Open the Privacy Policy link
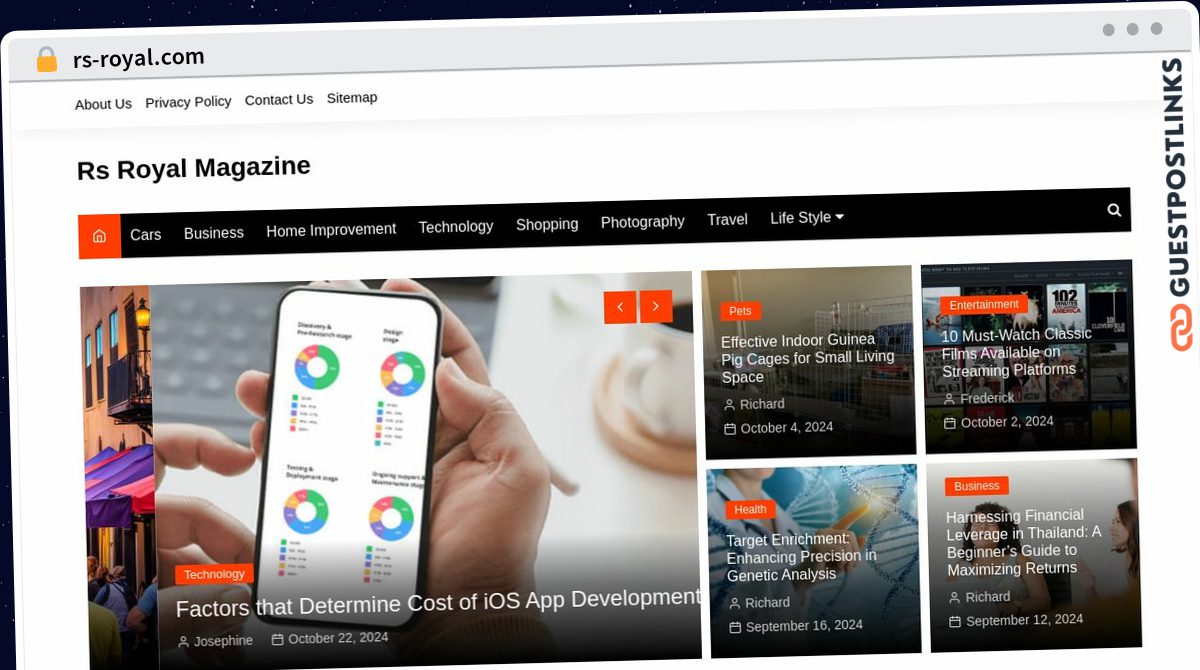 pyautogui.click(x=188, y=102)
